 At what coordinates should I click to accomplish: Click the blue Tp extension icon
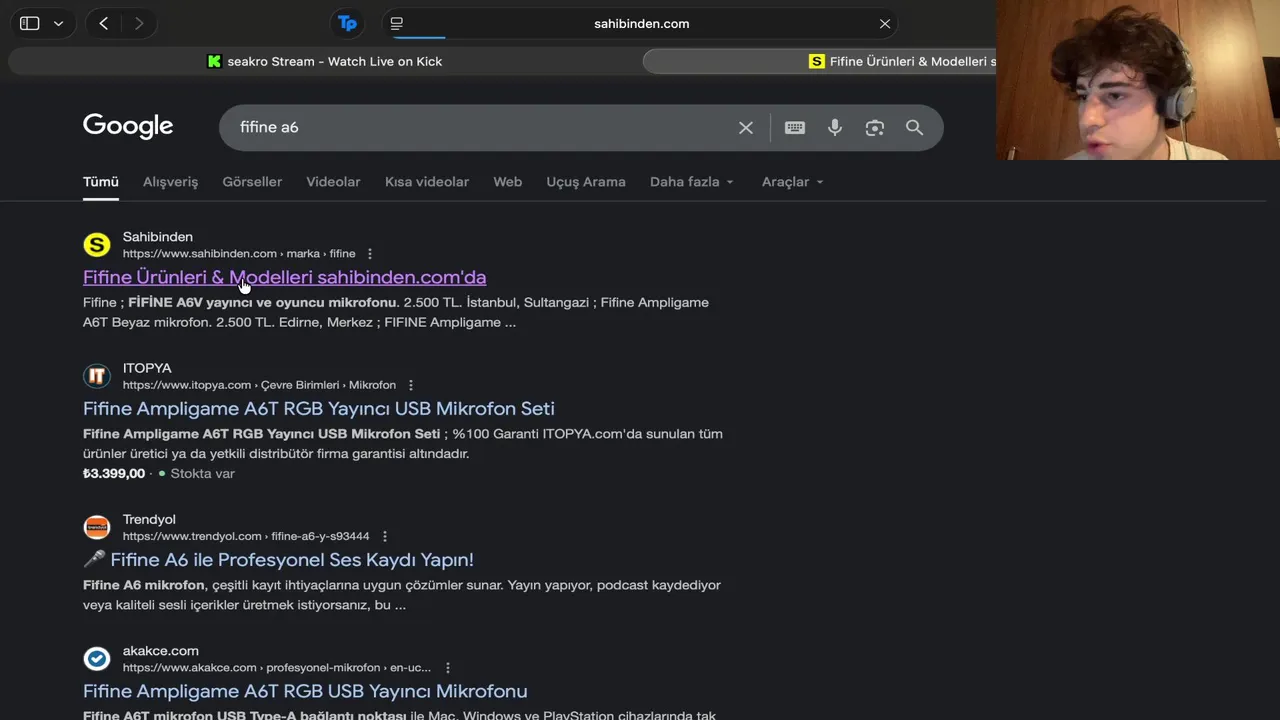pos(347,23)
